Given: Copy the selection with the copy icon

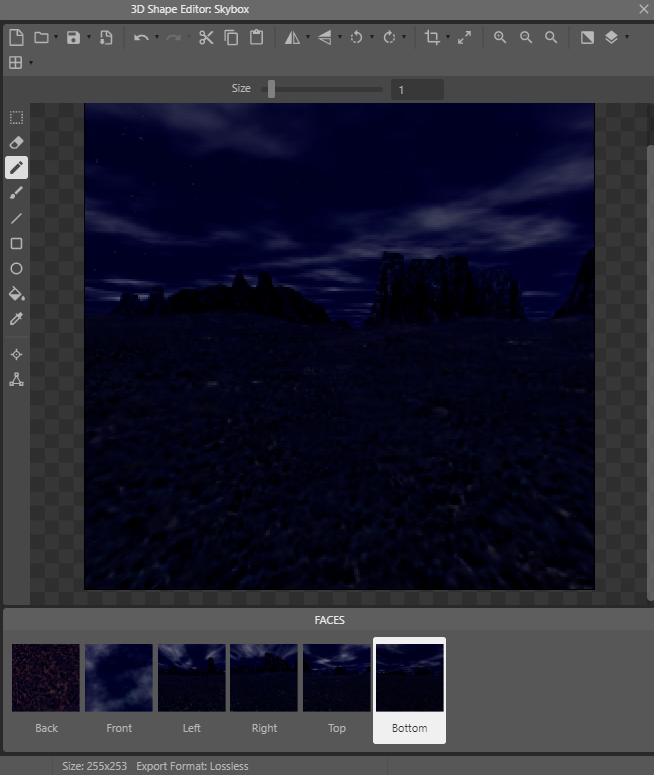Looking at the screenshot, I should [x=231, y=38].
